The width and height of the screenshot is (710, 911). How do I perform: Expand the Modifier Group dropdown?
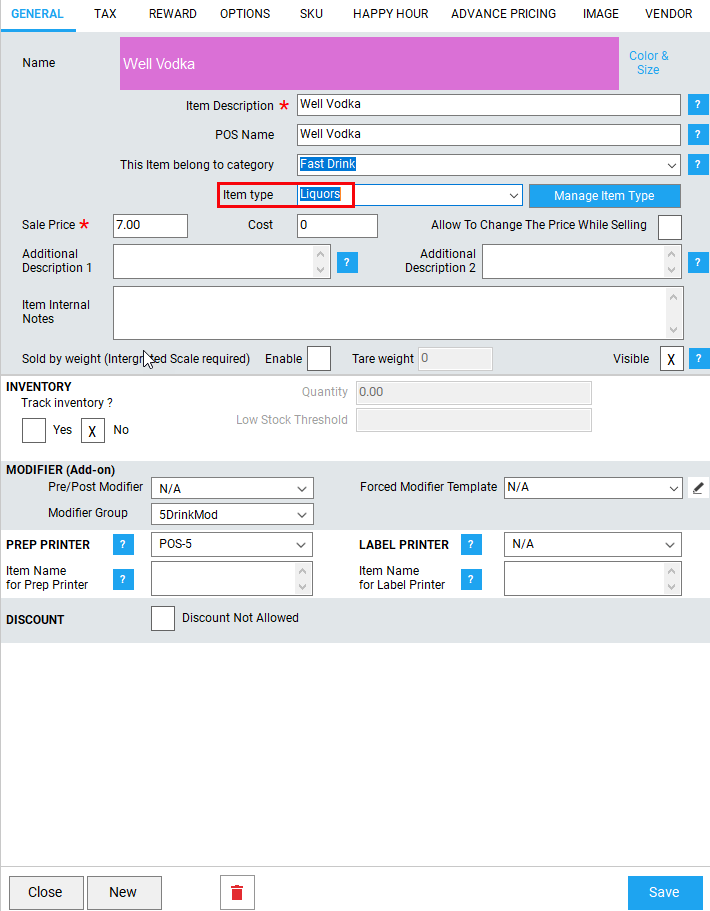pos(232,515)
